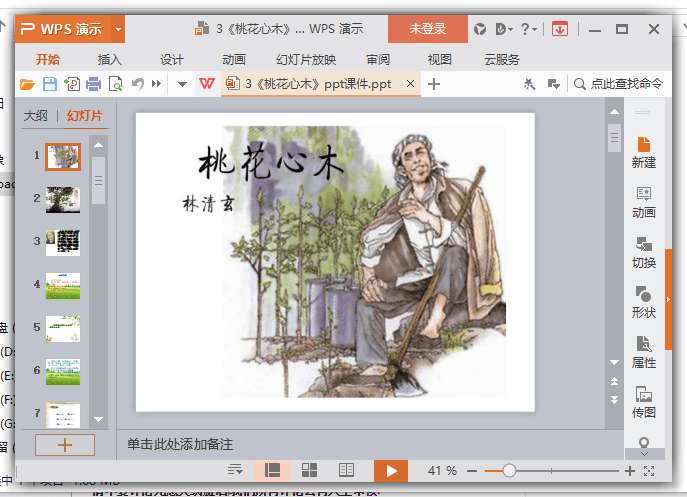Open the WPS home W icon

[x=207, y=83]
